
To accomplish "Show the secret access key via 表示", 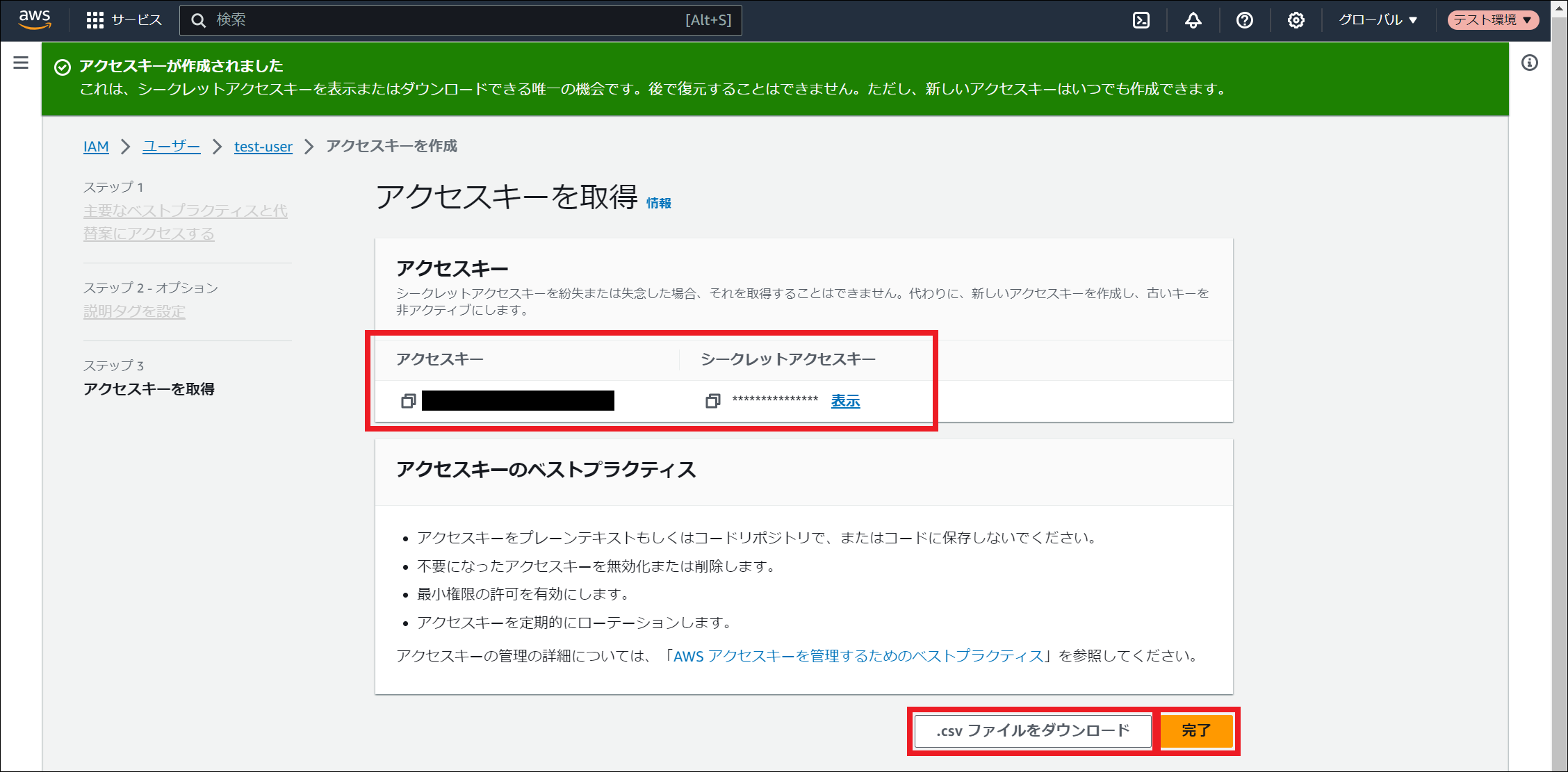I will tap(845, 401).
